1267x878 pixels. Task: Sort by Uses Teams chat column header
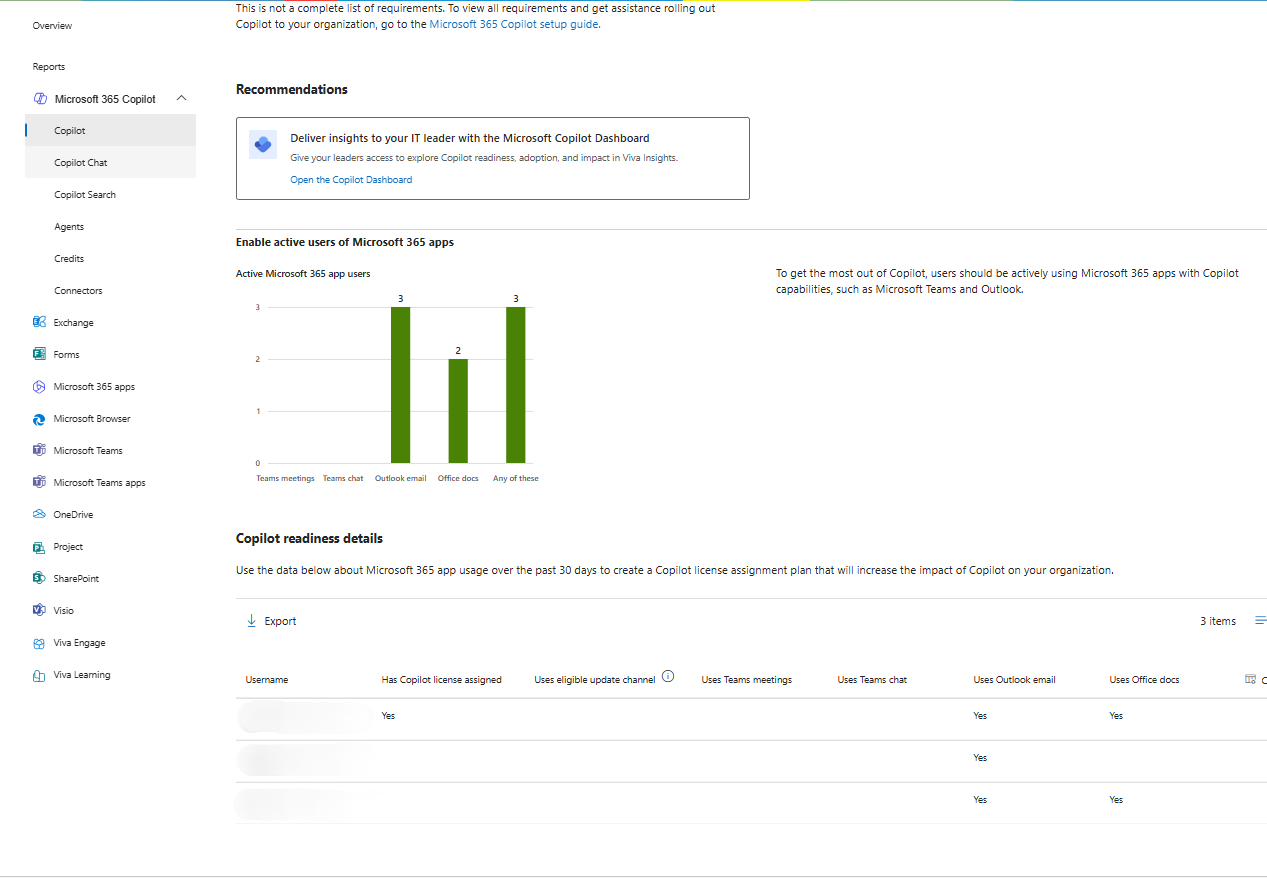click(x=872, y=680)
